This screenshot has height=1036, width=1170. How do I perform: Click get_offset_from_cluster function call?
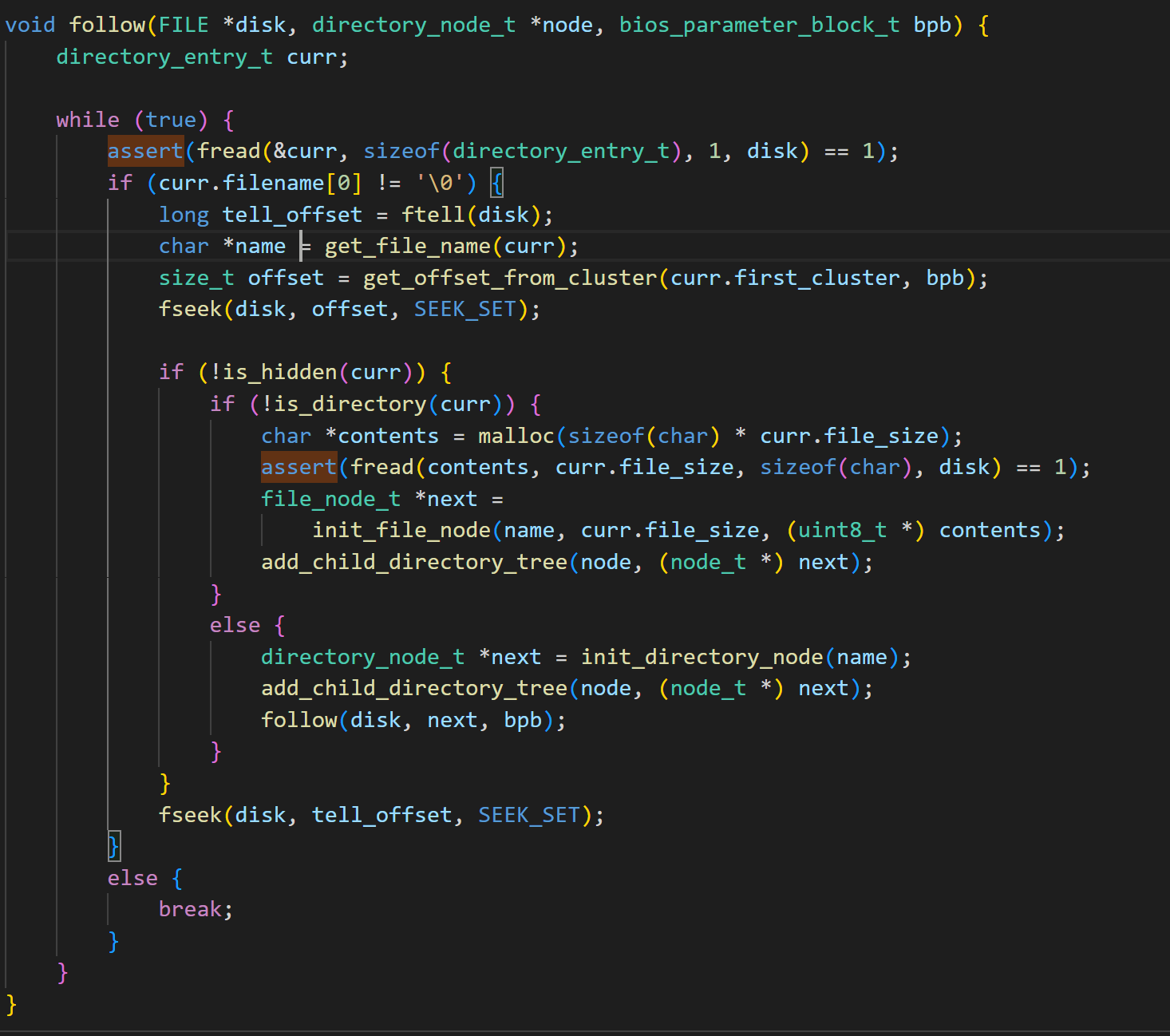509,279
